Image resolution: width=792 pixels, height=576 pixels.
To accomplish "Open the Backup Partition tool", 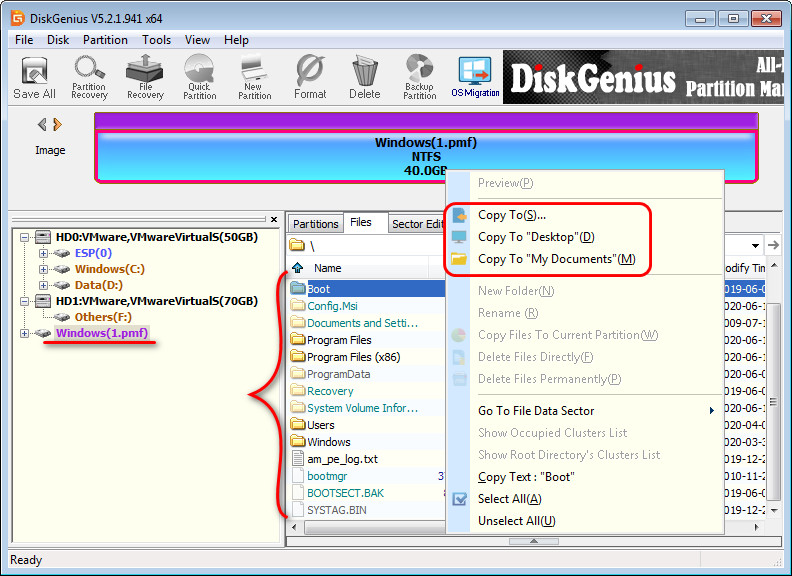I will point(419,77).
